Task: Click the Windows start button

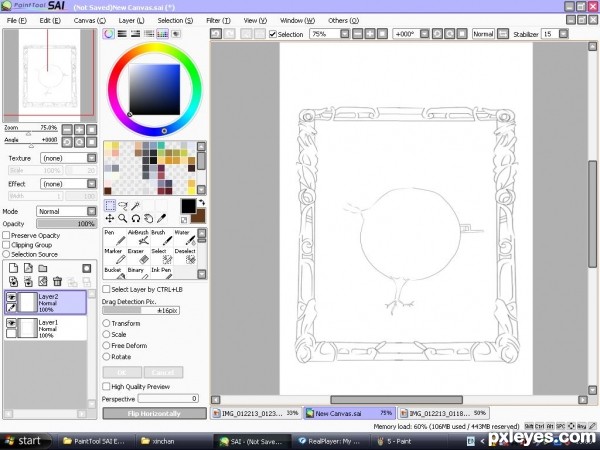Action: click(25, 441)
